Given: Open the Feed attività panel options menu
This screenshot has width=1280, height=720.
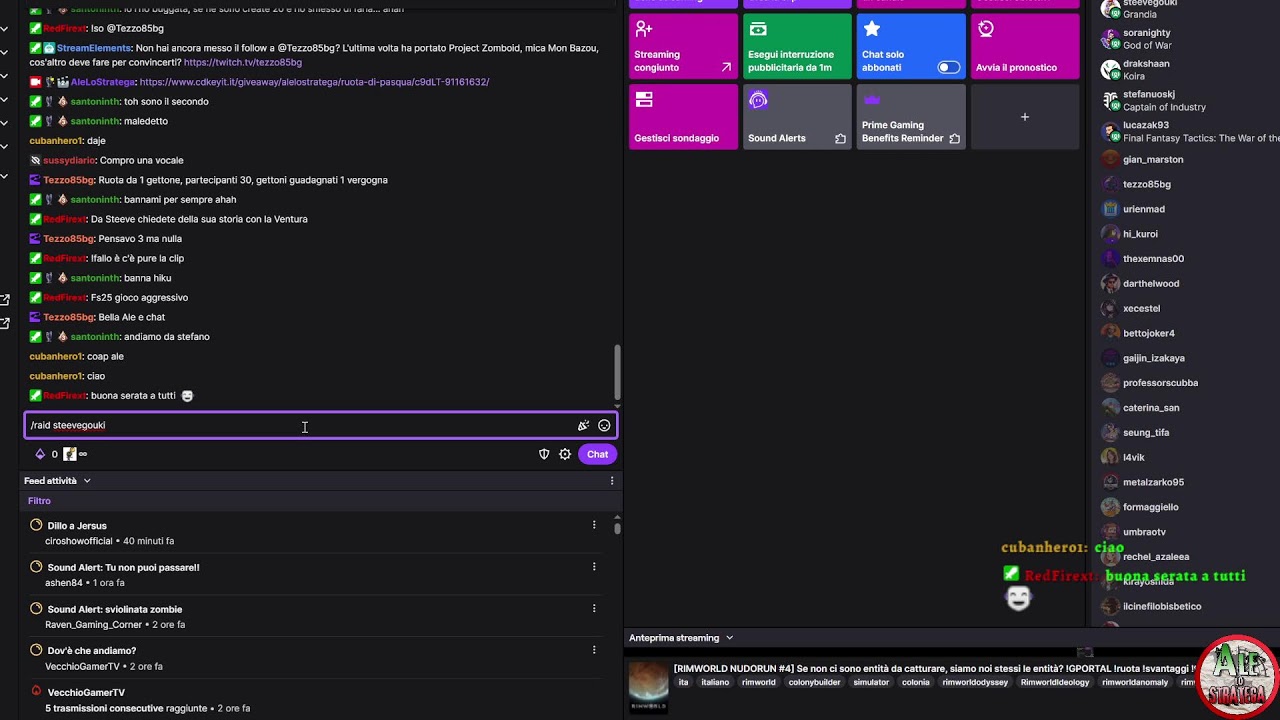Looking at the screenshot, I should [x=612, y=481].
